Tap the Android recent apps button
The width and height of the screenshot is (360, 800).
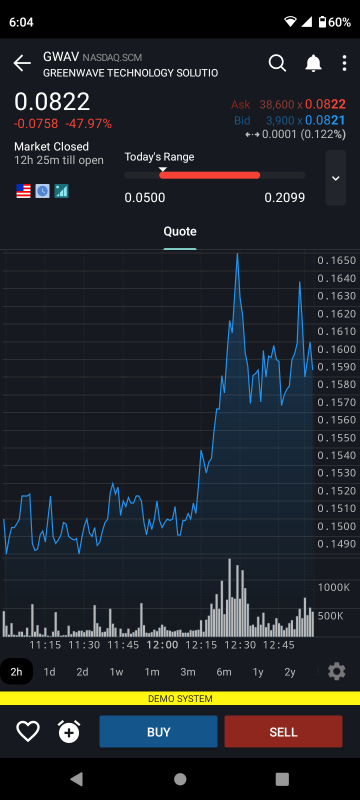click(x=282, y=779)
